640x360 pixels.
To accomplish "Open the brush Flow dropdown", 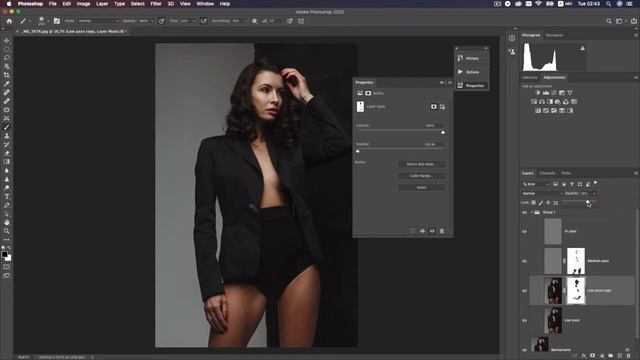I will 194,21.
